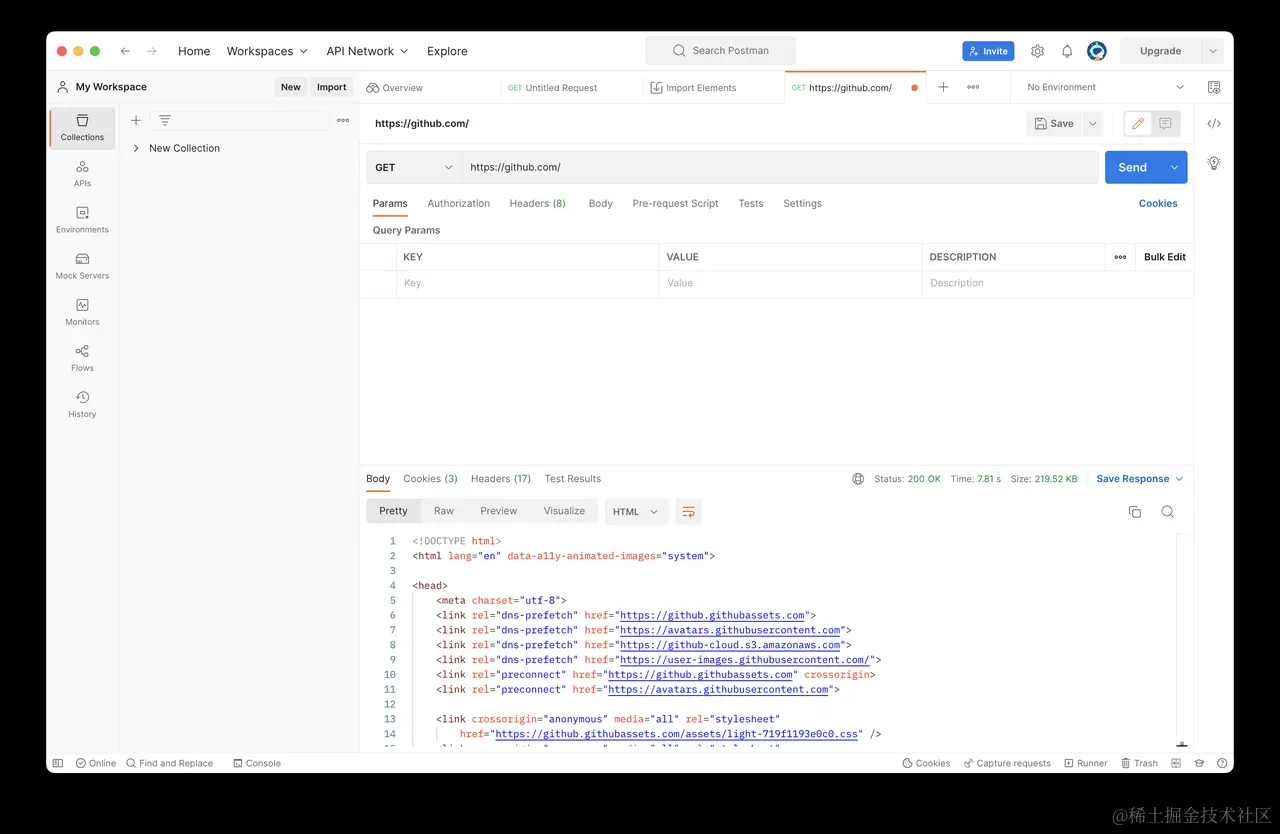
Task: Click the Invite button
Action: [988, 51]
